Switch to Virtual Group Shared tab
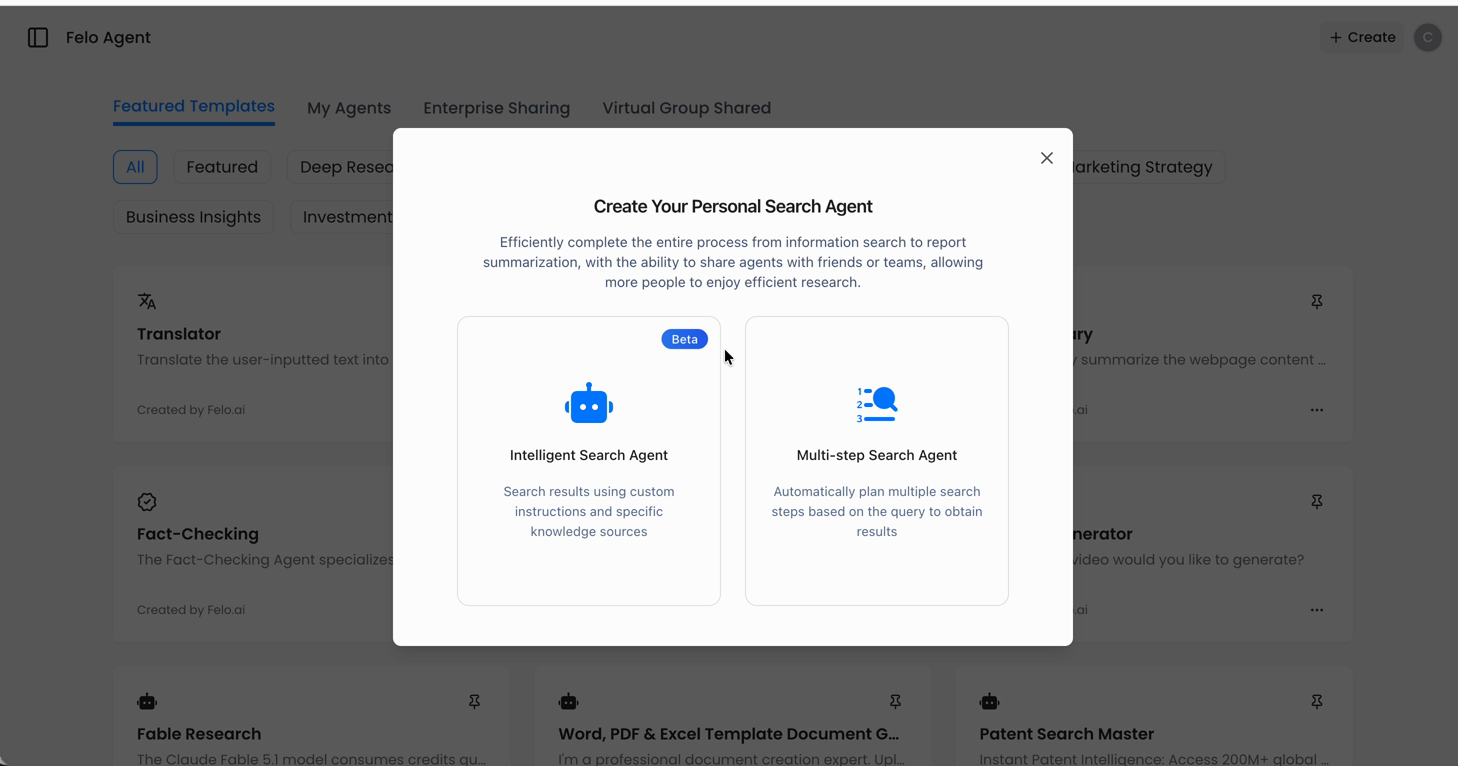Viewport: 1458px width, 766px height. [x=687, y=108]
